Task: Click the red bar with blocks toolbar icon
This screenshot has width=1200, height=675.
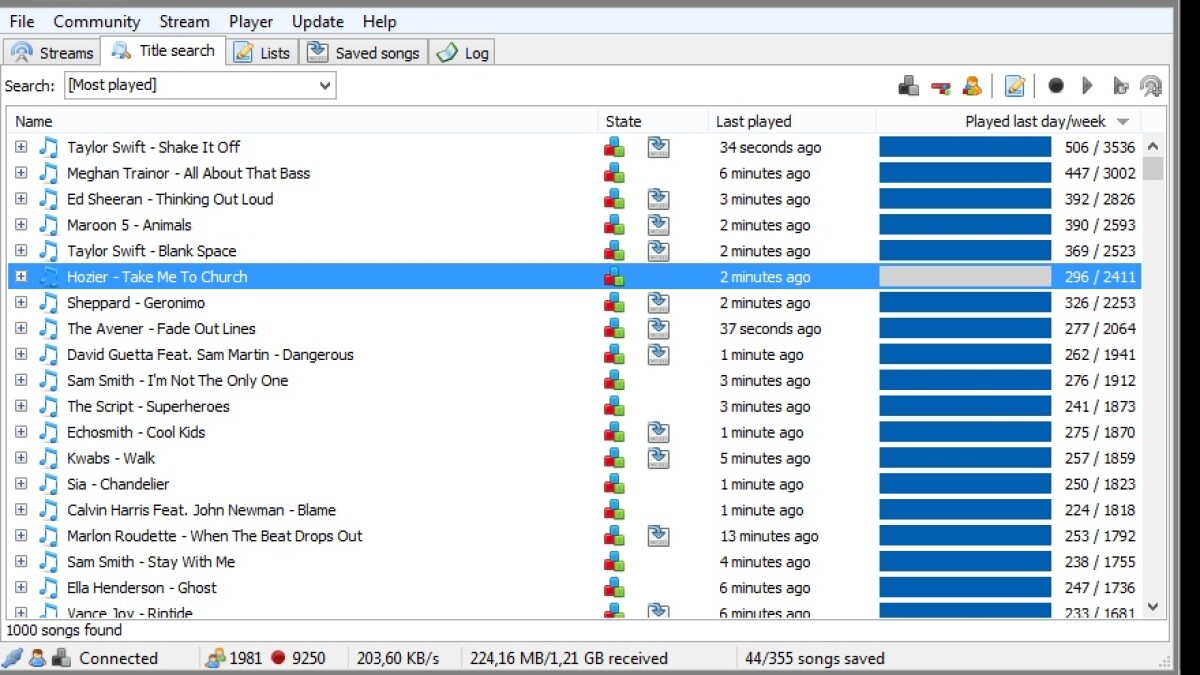Action: [940, 86]
